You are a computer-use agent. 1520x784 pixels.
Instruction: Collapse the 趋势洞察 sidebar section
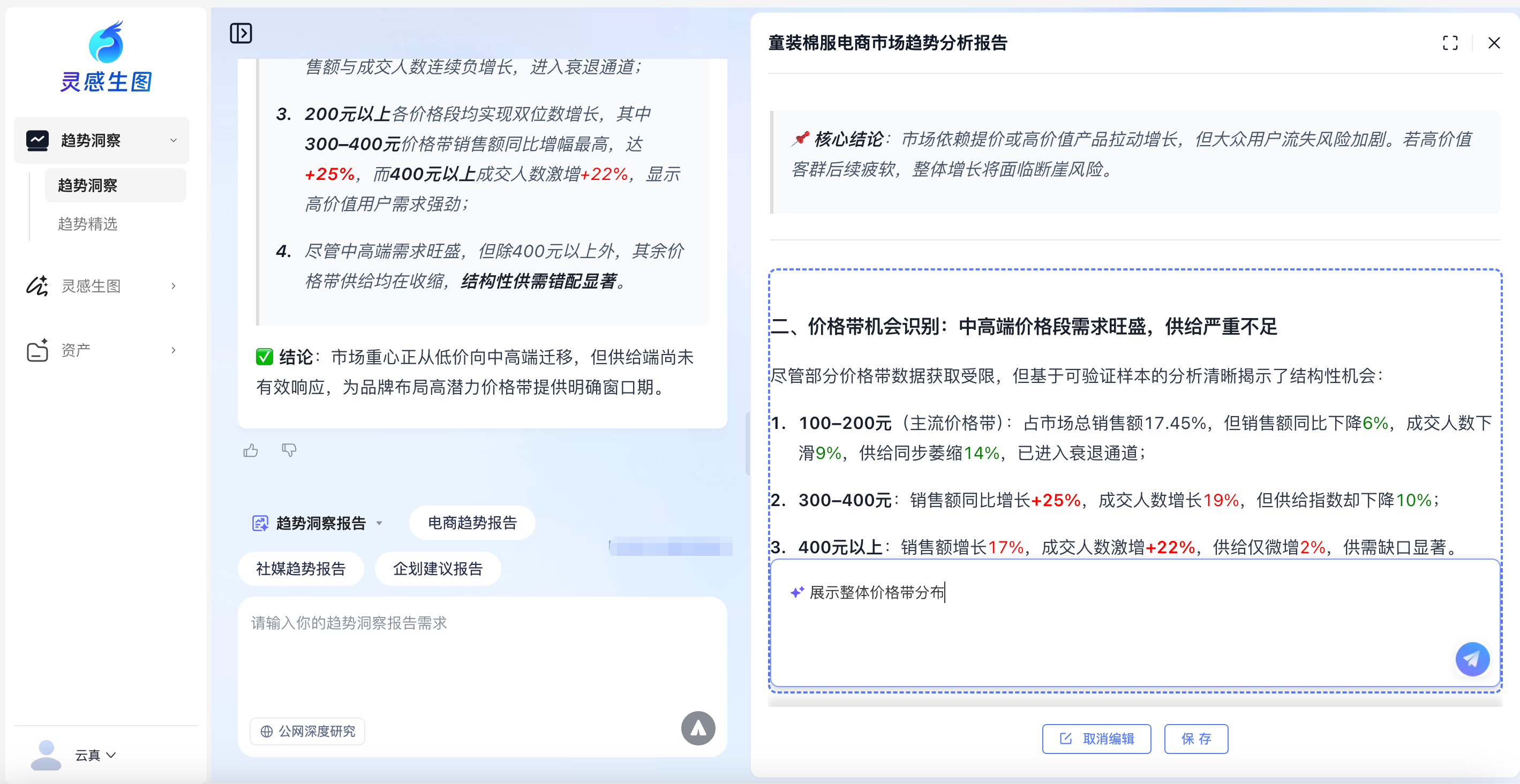pos(173,140)
